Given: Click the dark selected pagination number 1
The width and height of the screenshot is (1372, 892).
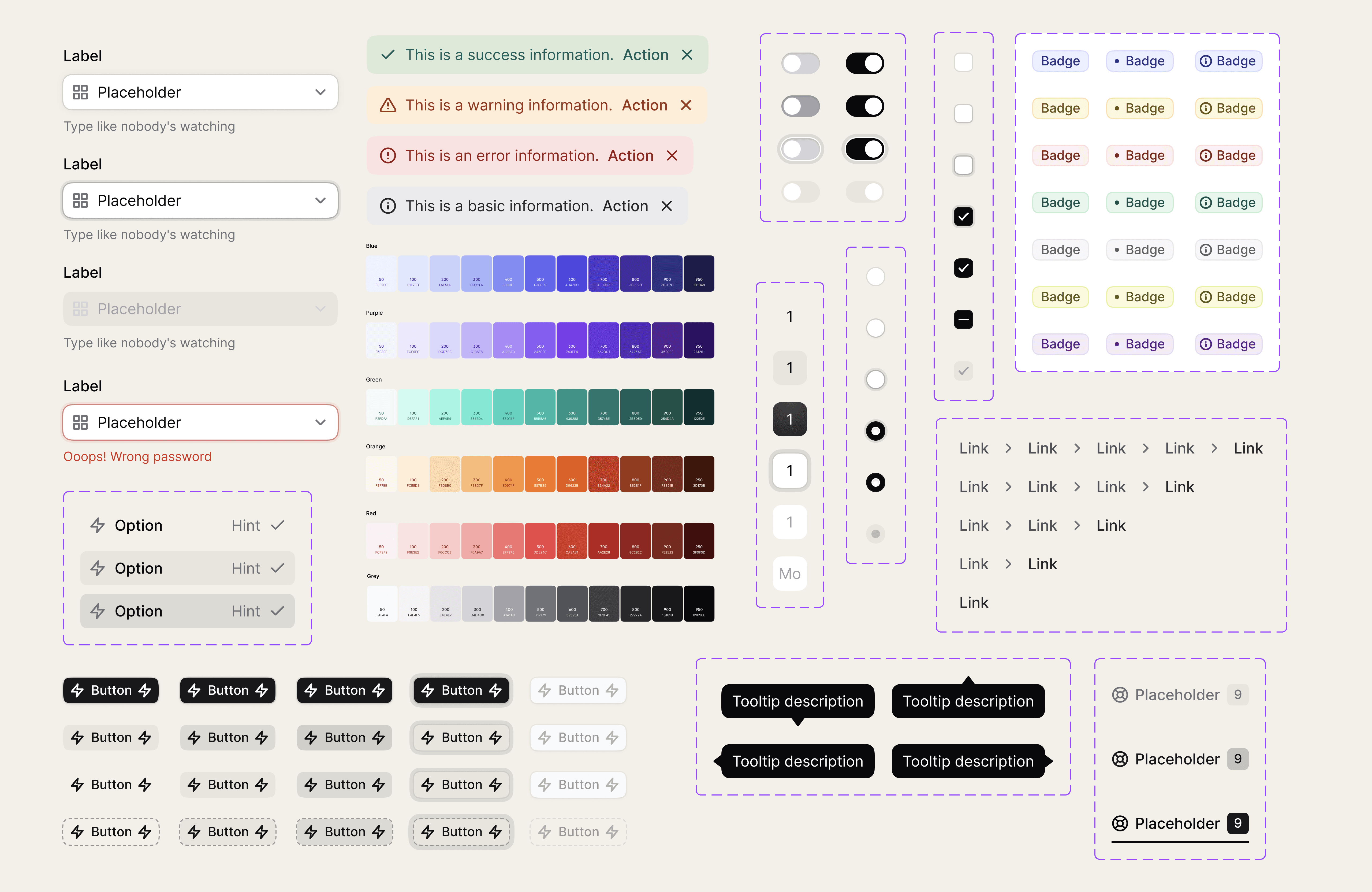Looking at the screenshot, I should [x=789, y=419].
